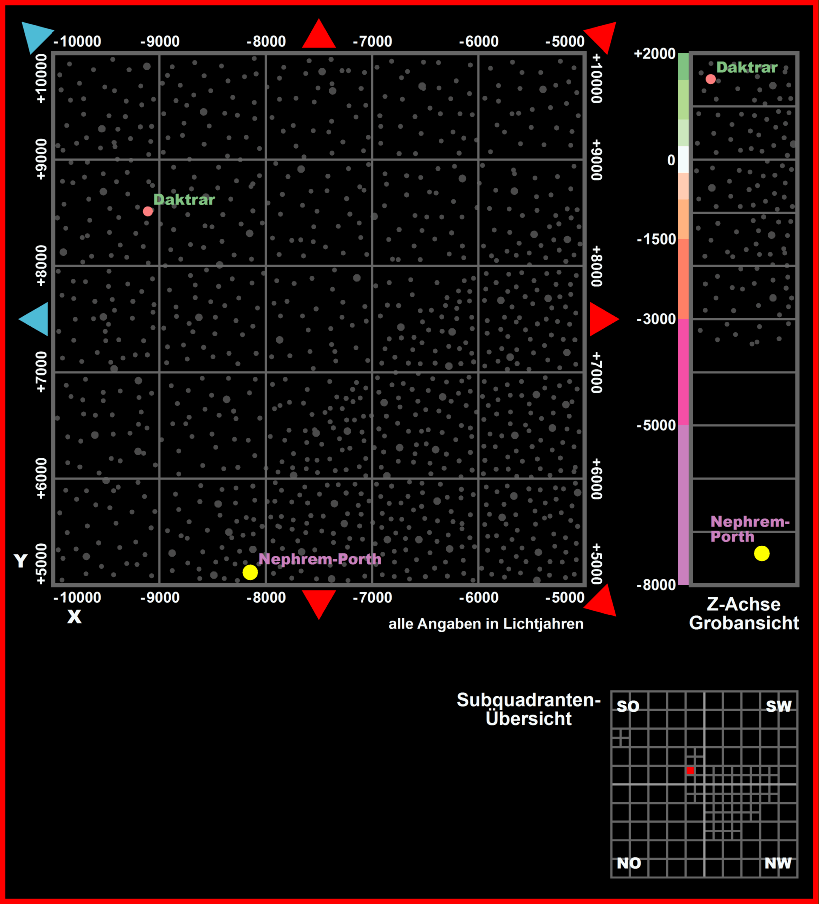This screenshot has width=819, height=904.
Task: Choose the NW corner of the subquadrant overview
Action: tap(778, 863)
